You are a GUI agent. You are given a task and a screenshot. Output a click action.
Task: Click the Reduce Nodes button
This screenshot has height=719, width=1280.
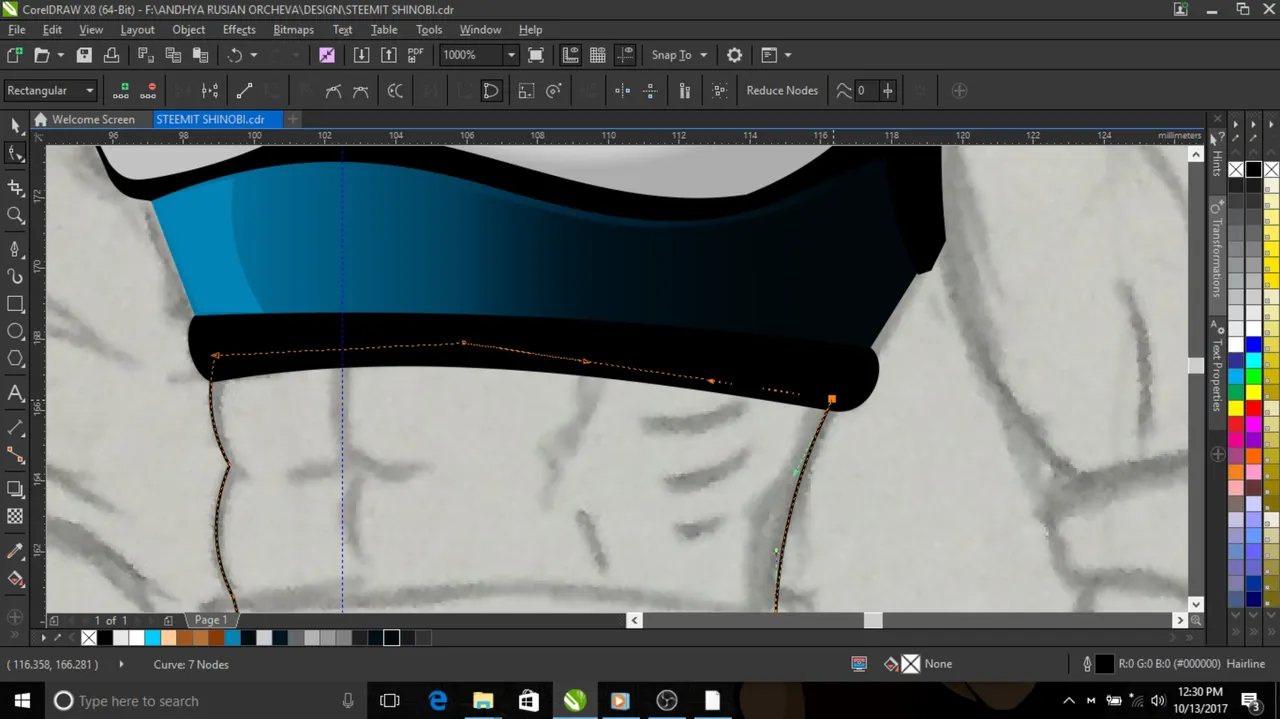pos(781,91)
